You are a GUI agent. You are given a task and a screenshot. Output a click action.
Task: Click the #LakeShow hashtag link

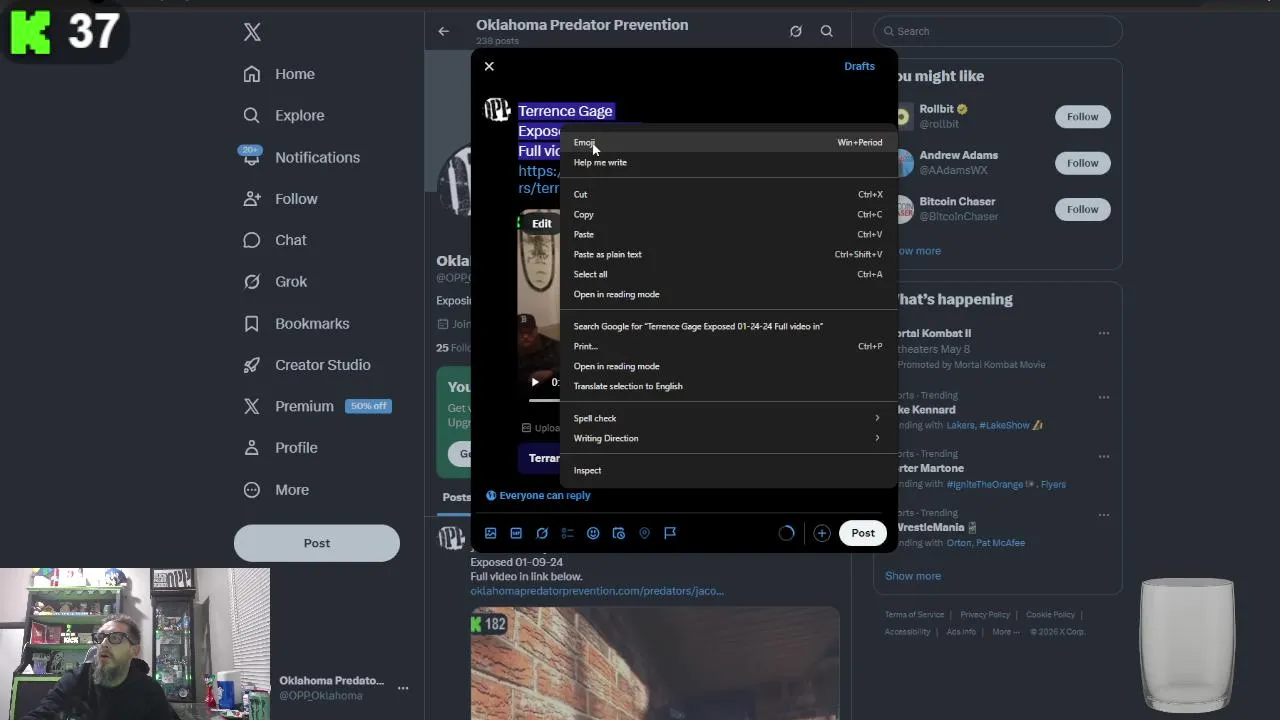coord(1002,425)
